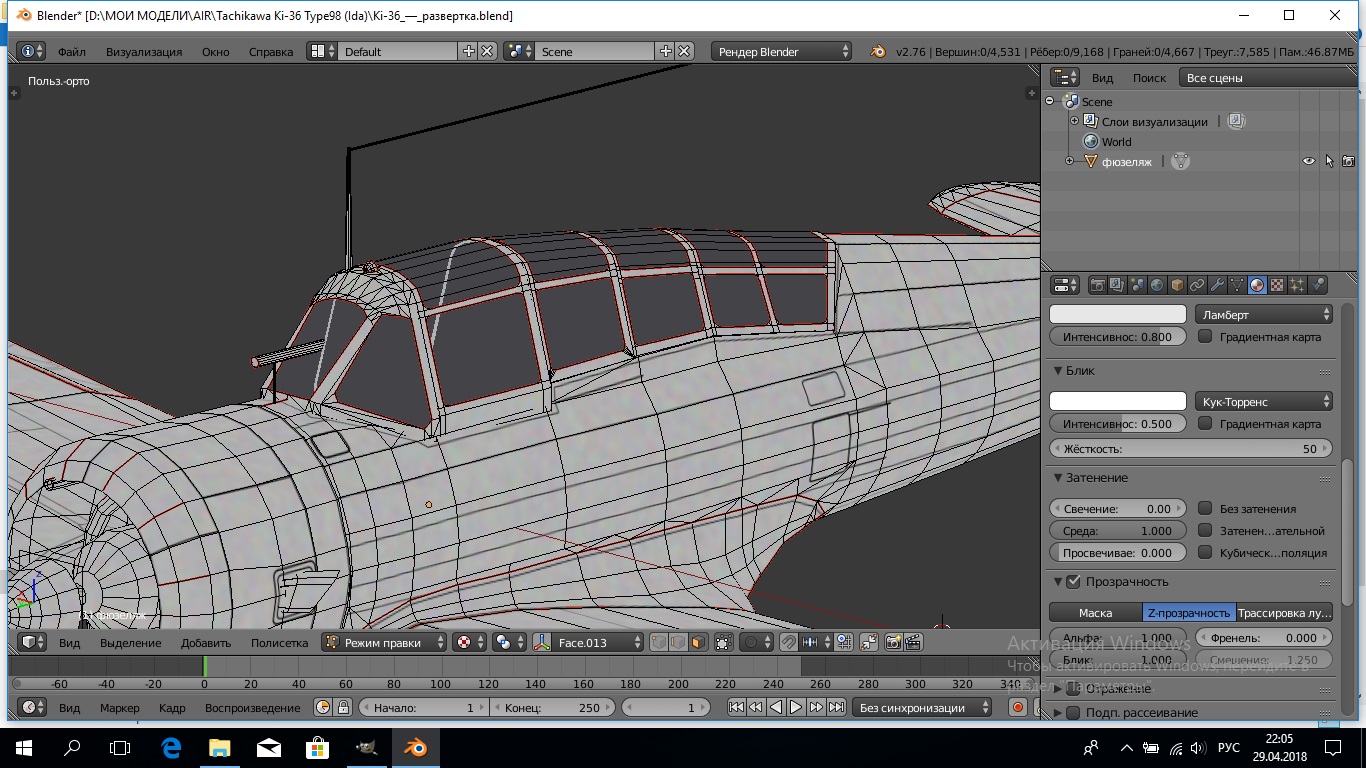Screen dimensions: 1366x768
Task: Open the Полисетка menu in viewport header
Action: coord(279,642)
